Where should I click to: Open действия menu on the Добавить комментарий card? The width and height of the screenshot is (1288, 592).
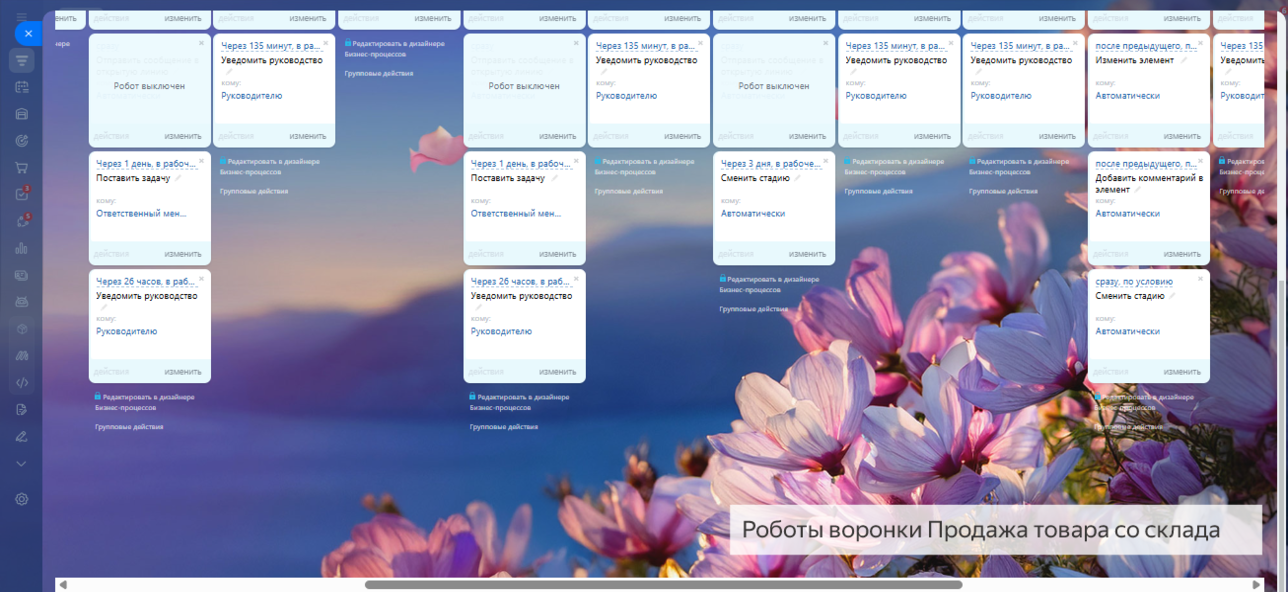click(x=1112, y=254)
